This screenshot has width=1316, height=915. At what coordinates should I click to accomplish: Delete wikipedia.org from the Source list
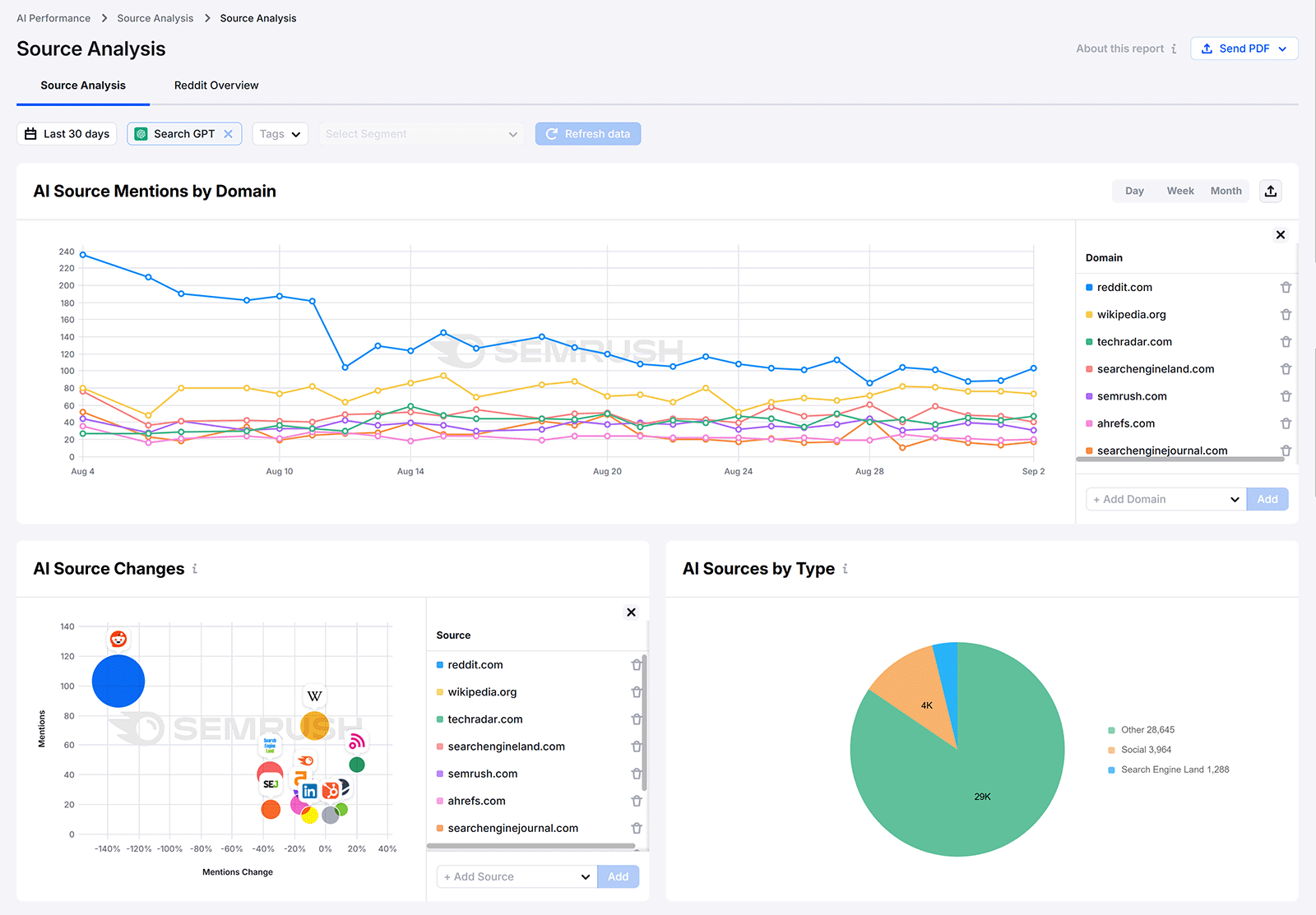point(636,691)
